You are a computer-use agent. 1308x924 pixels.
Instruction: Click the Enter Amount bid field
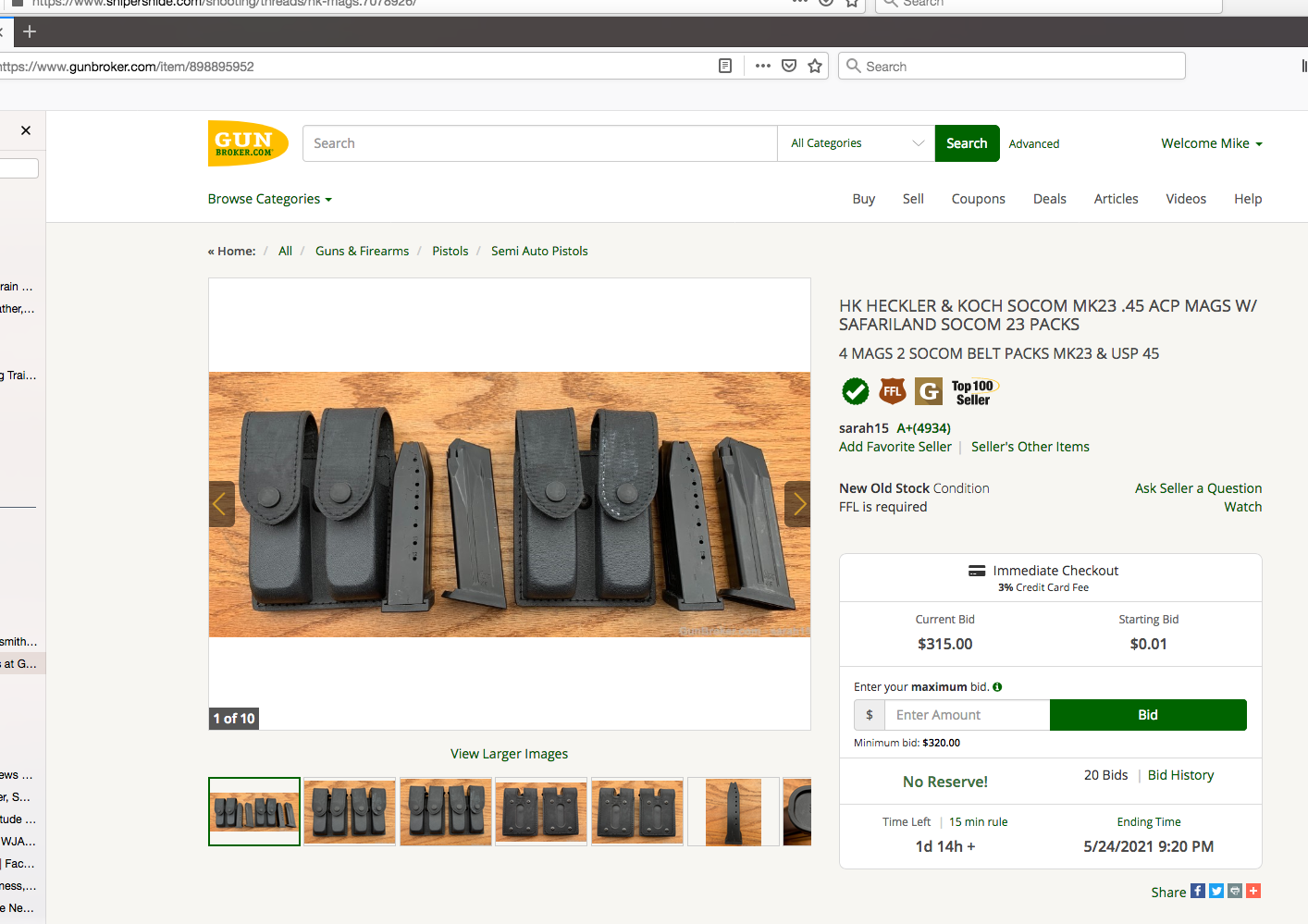[x=968, y=715]
